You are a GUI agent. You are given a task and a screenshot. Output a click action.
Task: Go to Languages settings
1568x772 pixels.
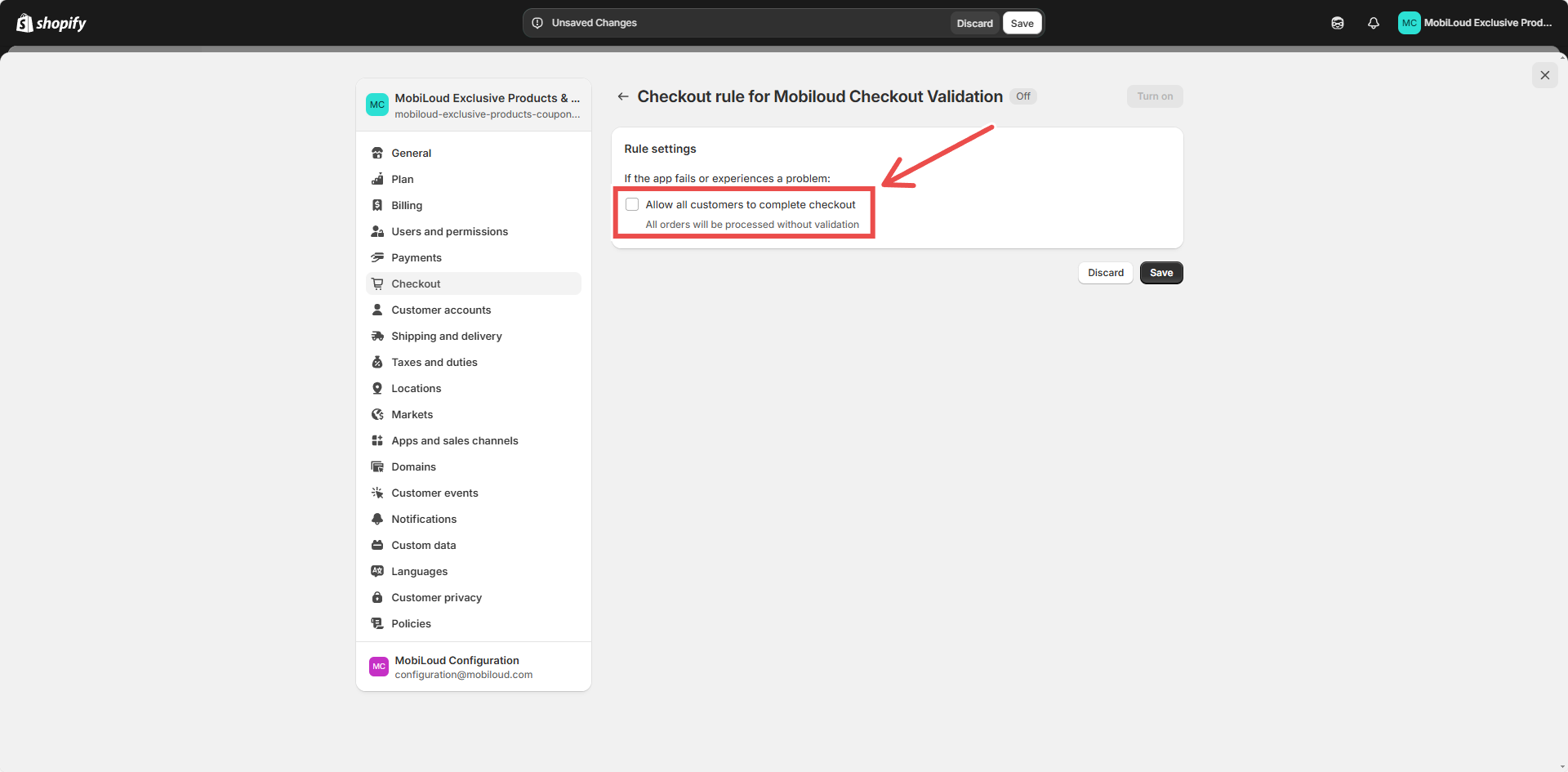pyautogui.click(x=474, y=571)
